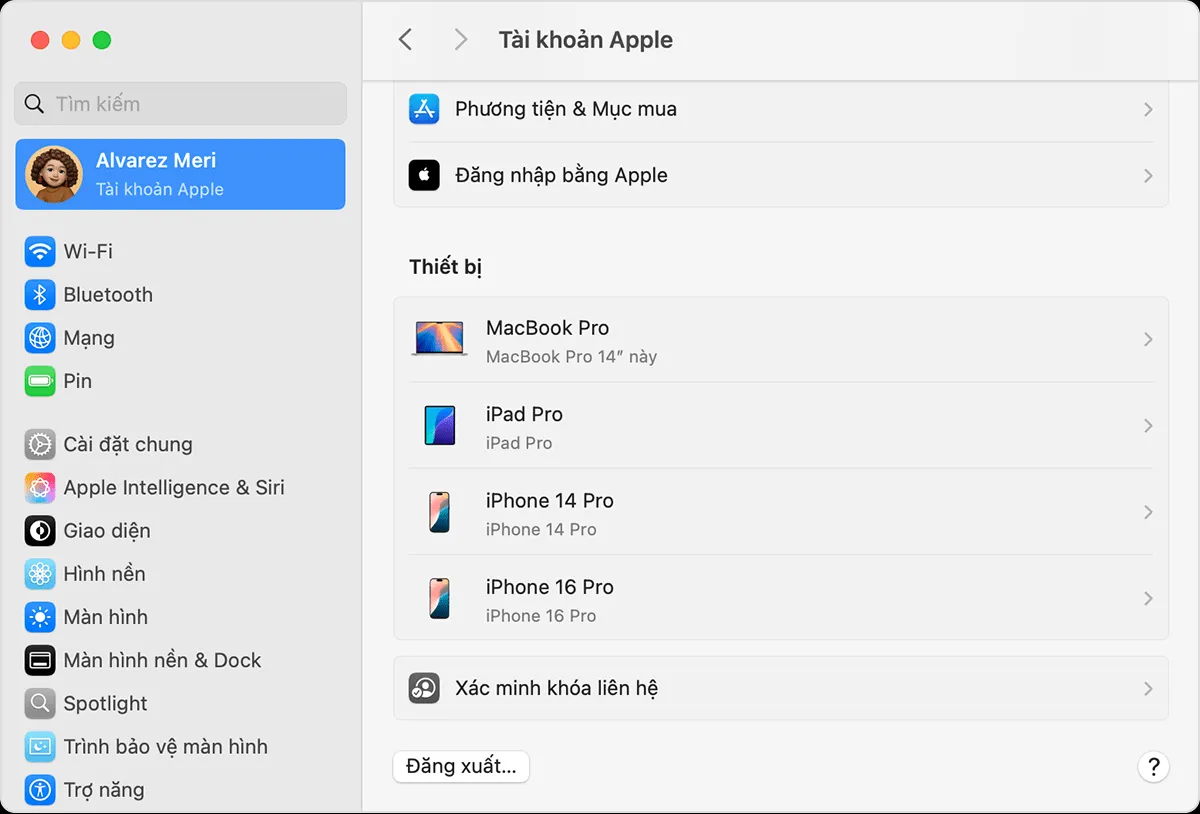Click the Spotlight magnifier icon
Image resolution: width=1200 pixels, height=814 pixels.
tap(40, 704)
